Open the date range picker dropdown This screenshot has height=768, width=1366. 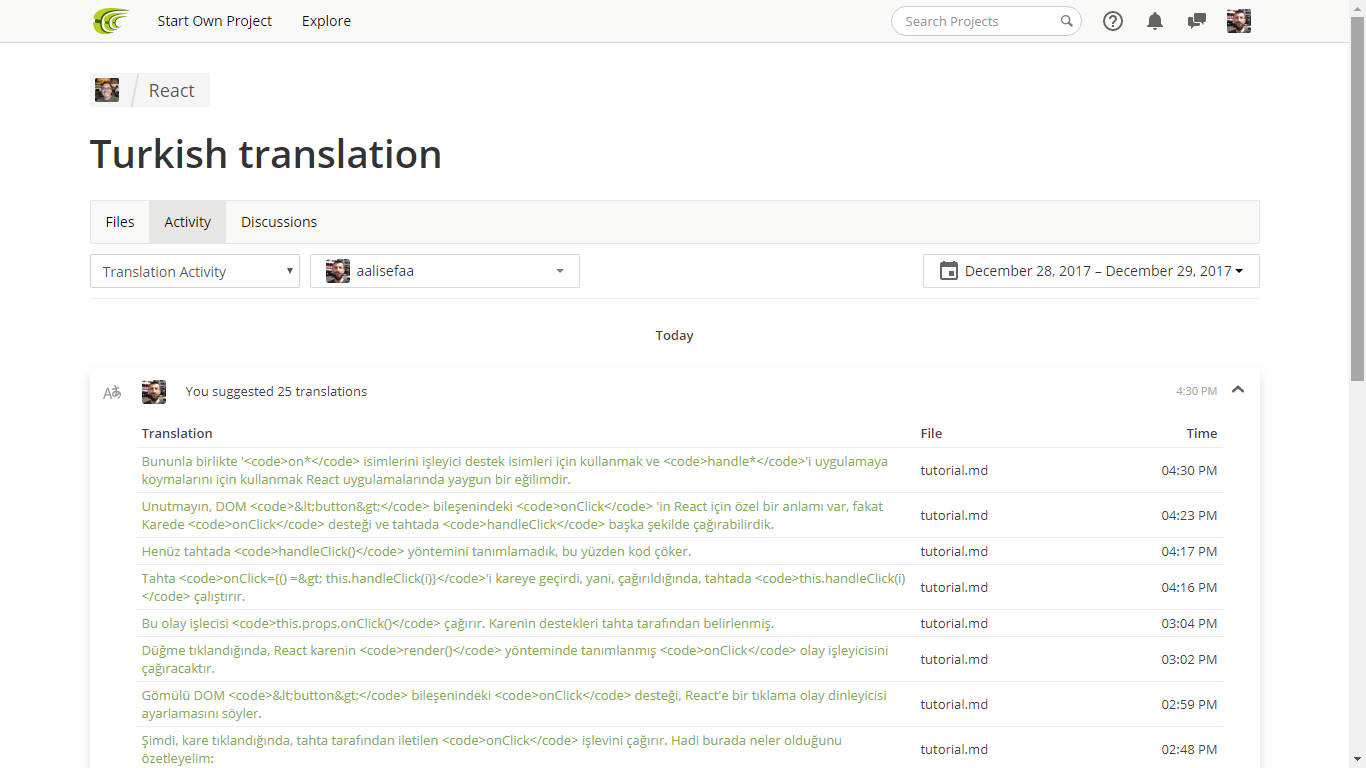1091,271
